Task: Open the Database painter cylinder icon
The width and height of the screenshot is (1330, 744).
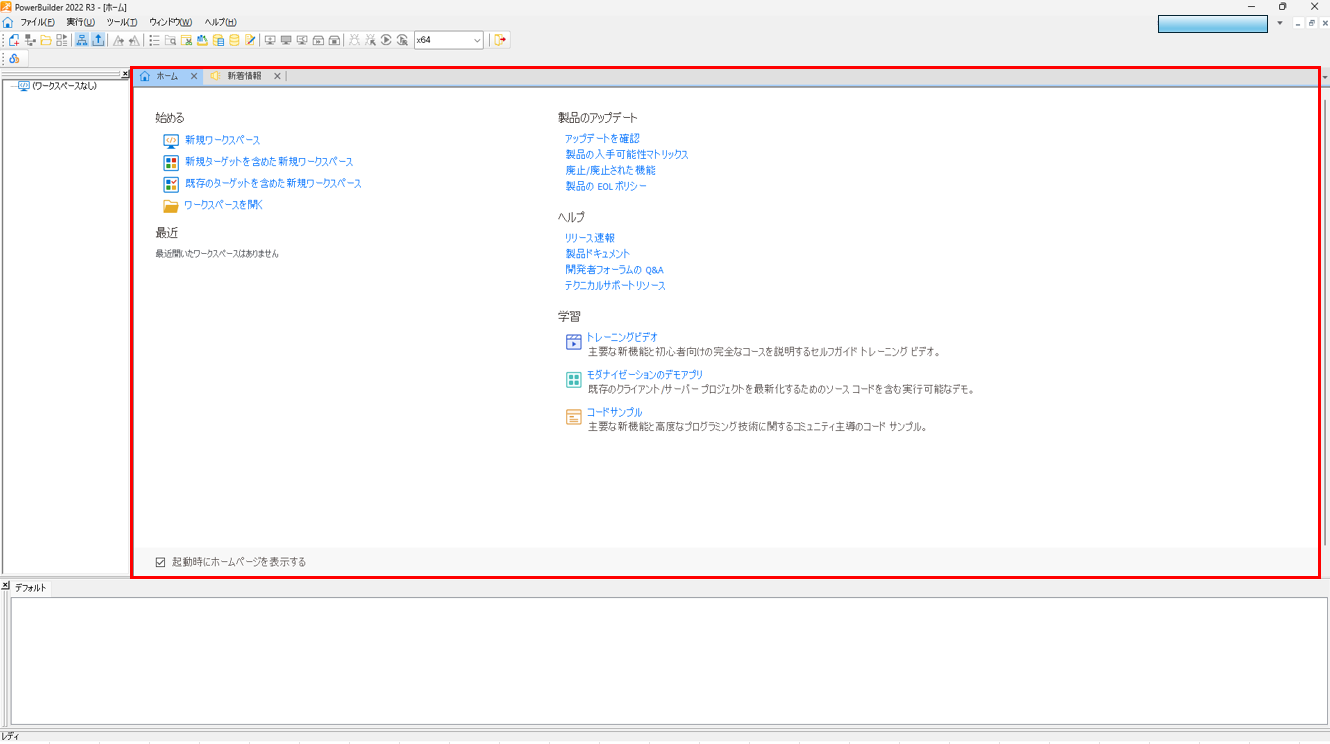Action: click(x=234, y=40)
